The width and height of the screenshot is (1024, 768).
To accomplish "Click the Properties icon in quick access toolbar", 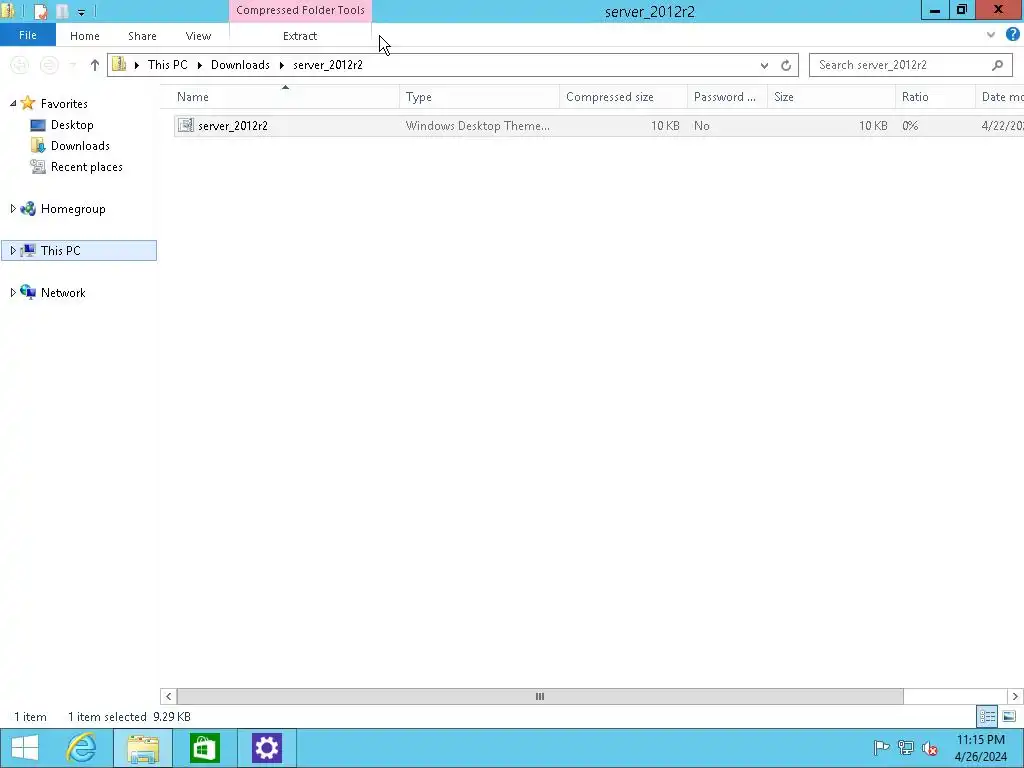I will pyautogui.click(x=40, y=11).
